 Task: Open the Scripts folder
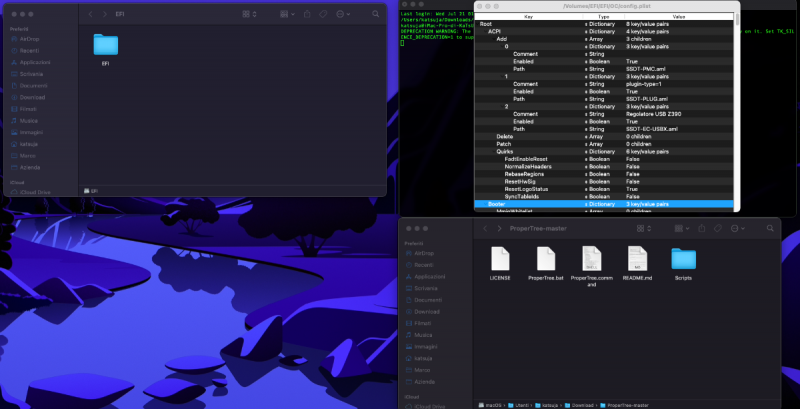(684, 259)
